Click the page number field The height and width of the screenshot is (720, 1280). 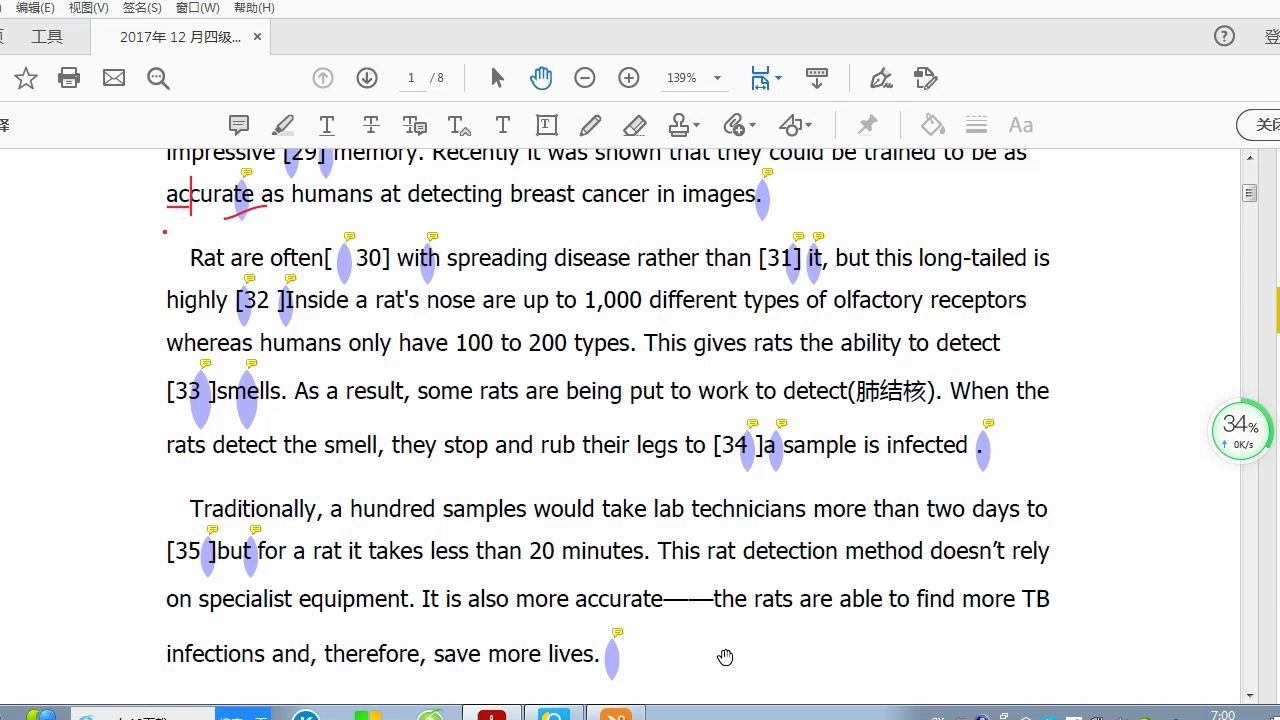pyautogui.click(x=411, y=78)
